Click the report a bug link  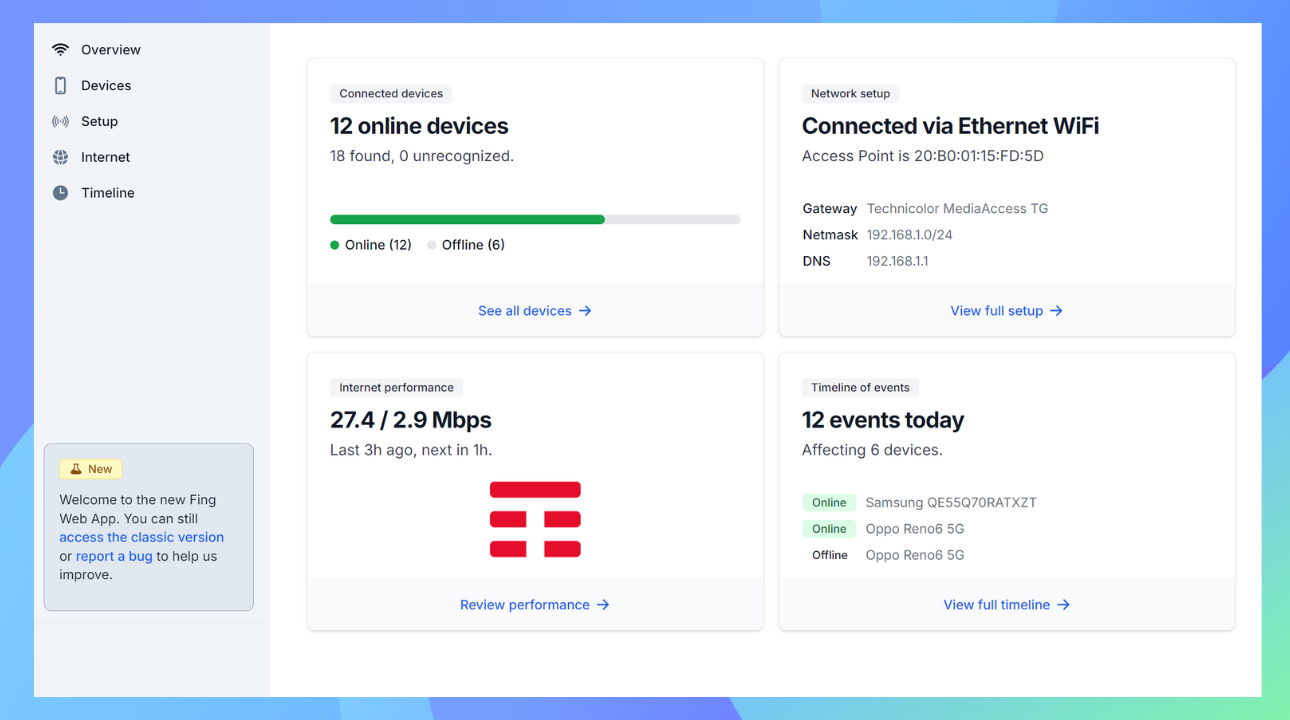[x=114, y=556]
